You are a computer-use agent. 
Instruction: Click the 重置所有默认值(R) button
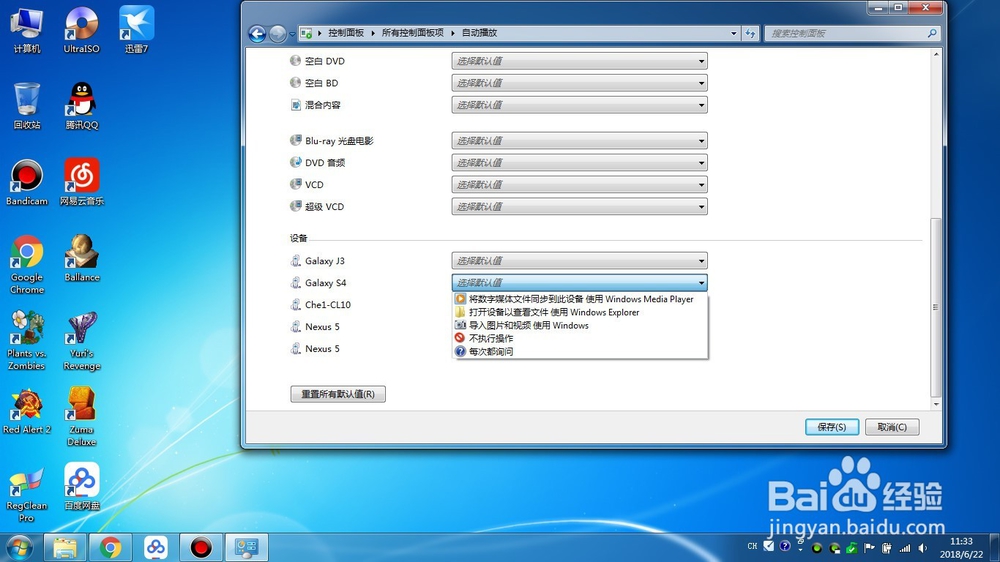338,394
